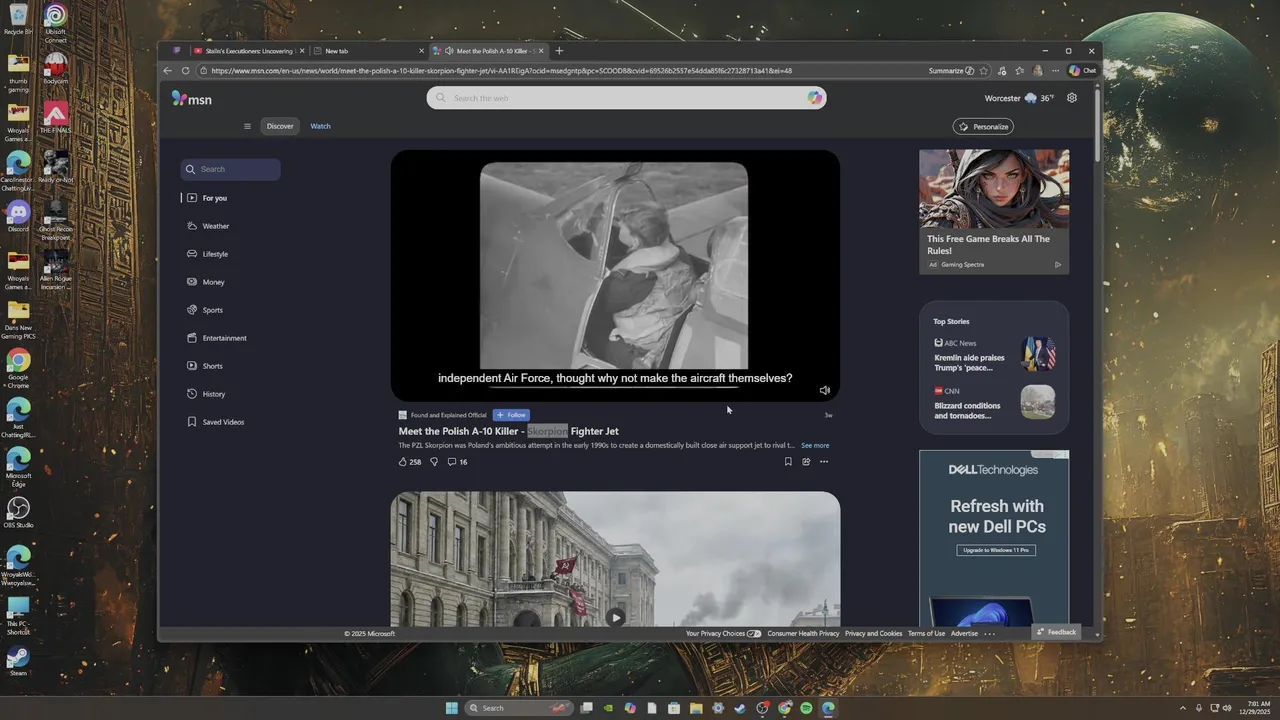Expand description with See more
The width and height of the screenshot is (1280, 720).
click(815, 445)
